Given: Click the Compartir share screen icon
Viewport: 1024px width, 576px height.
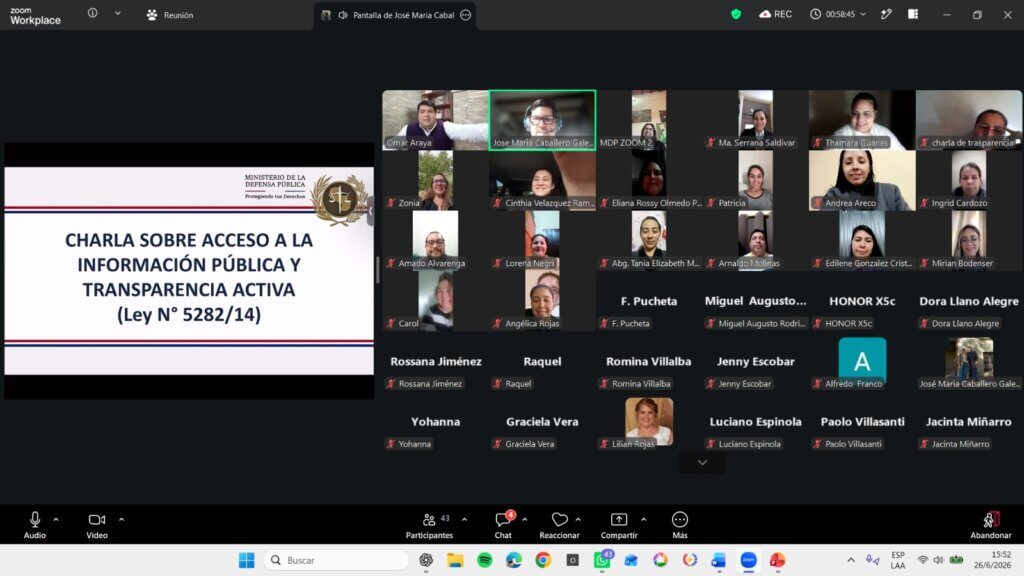Looking at the screenshot, I should [618, 519].
